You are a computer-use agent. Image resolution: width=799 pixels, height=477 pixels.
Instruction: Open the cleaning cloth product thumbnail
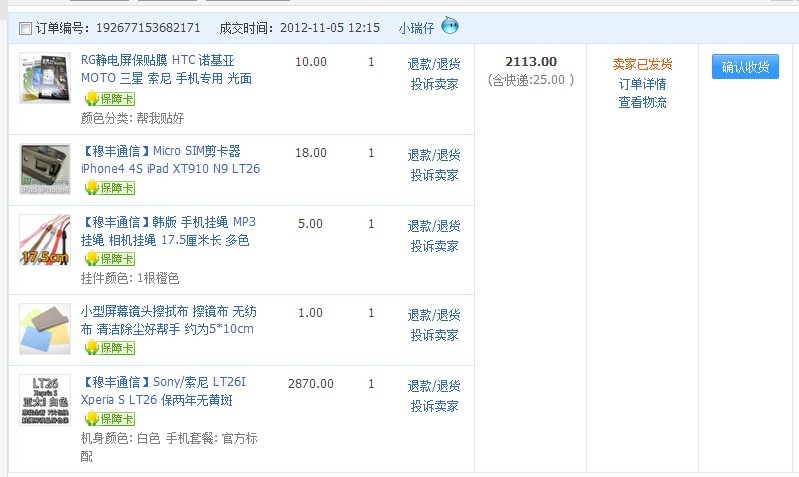click(45, 329)
